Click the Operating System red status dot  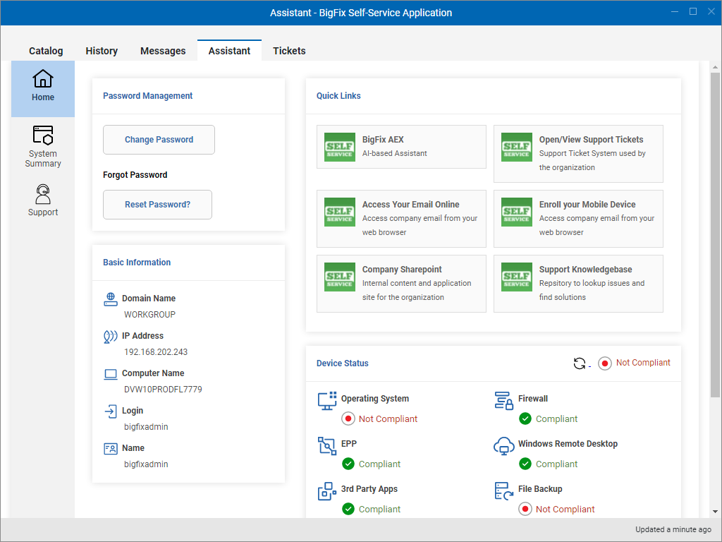(x=348, y=419)
